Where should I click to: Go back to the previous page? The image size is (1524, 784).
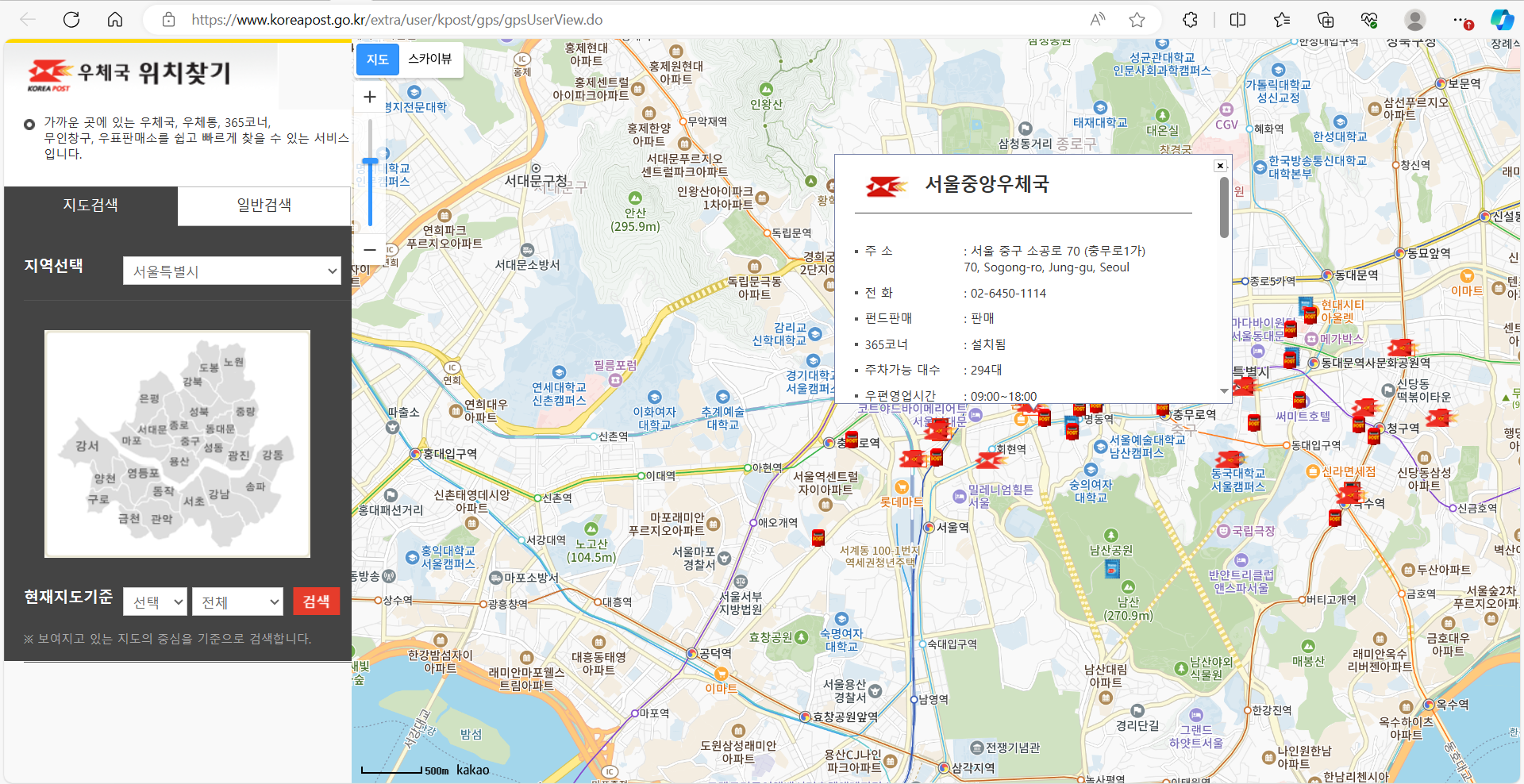pos(28,20)
